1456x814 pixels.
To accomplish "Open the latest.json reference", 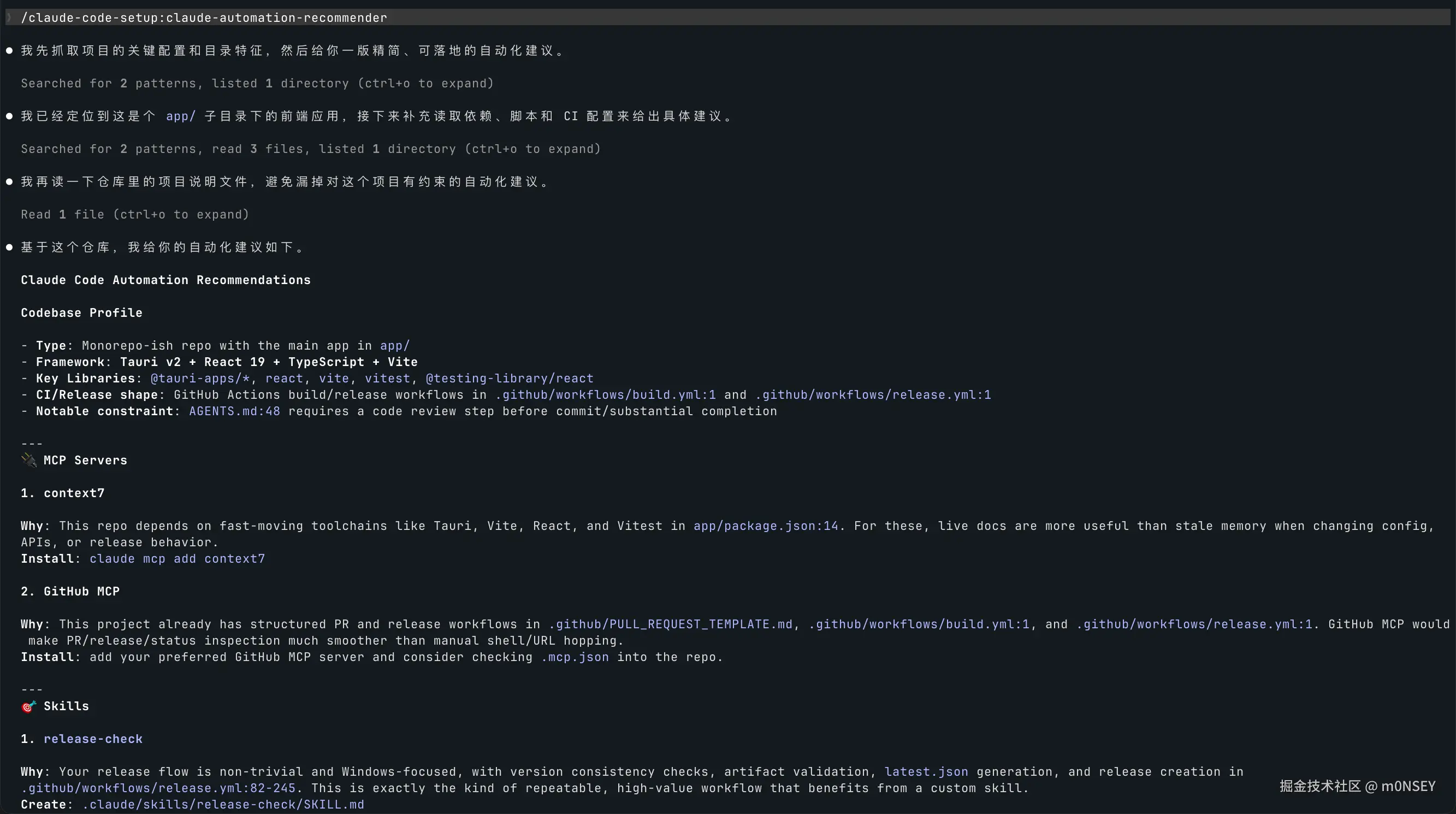I will tap(926, 772).
